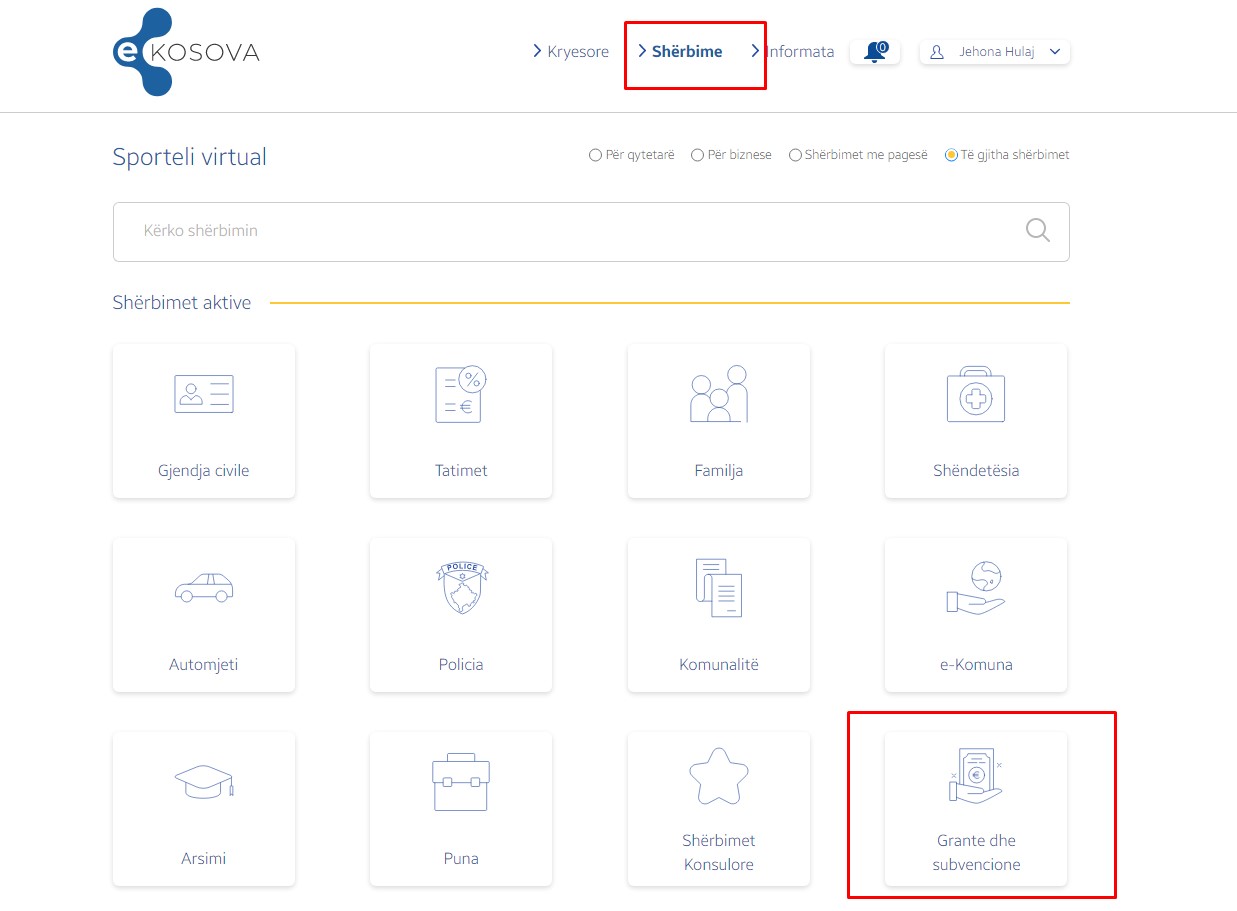Click the notification bell icon
The image size is (1237, 911).
click(x=875, y=52)
